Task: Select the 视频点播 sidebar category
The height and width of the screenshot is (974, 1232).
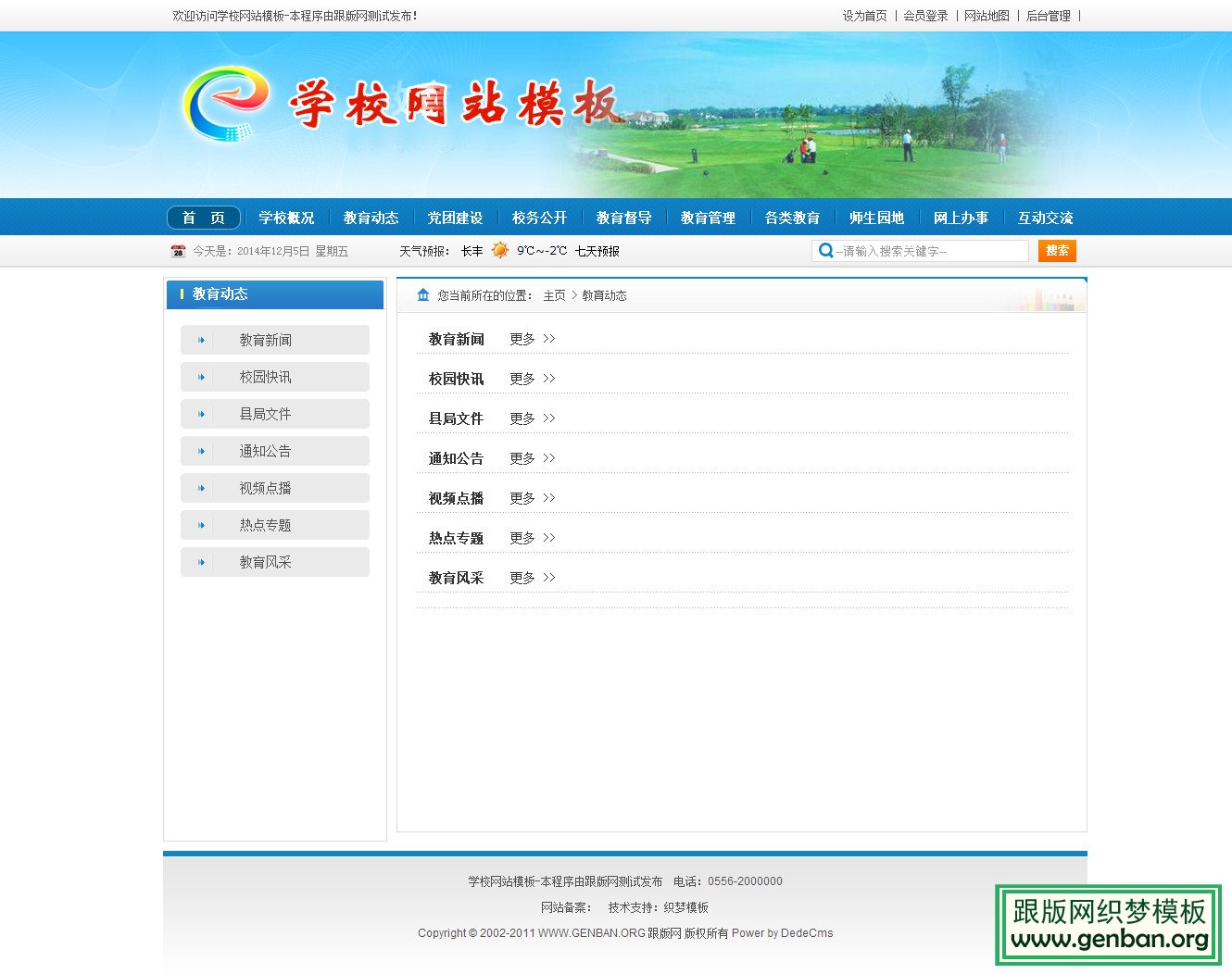Action: pyautogui.click(x=265, y=488)
